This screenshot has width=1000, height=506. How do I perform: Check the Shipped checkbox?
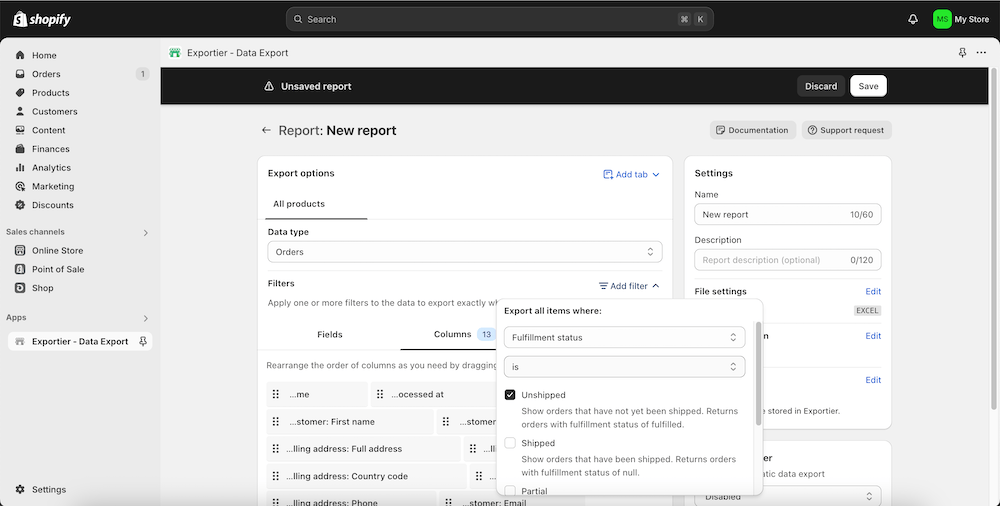click(x=510, y=443)
